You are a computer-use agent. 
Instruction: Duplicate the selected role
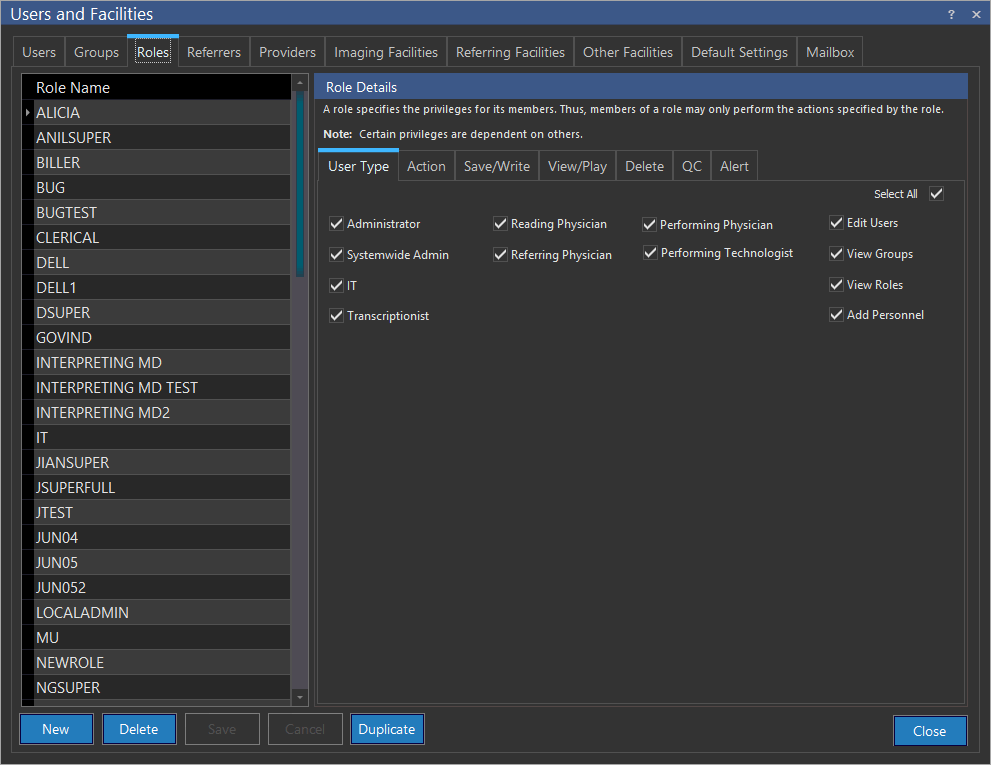(x=386, y=729)
